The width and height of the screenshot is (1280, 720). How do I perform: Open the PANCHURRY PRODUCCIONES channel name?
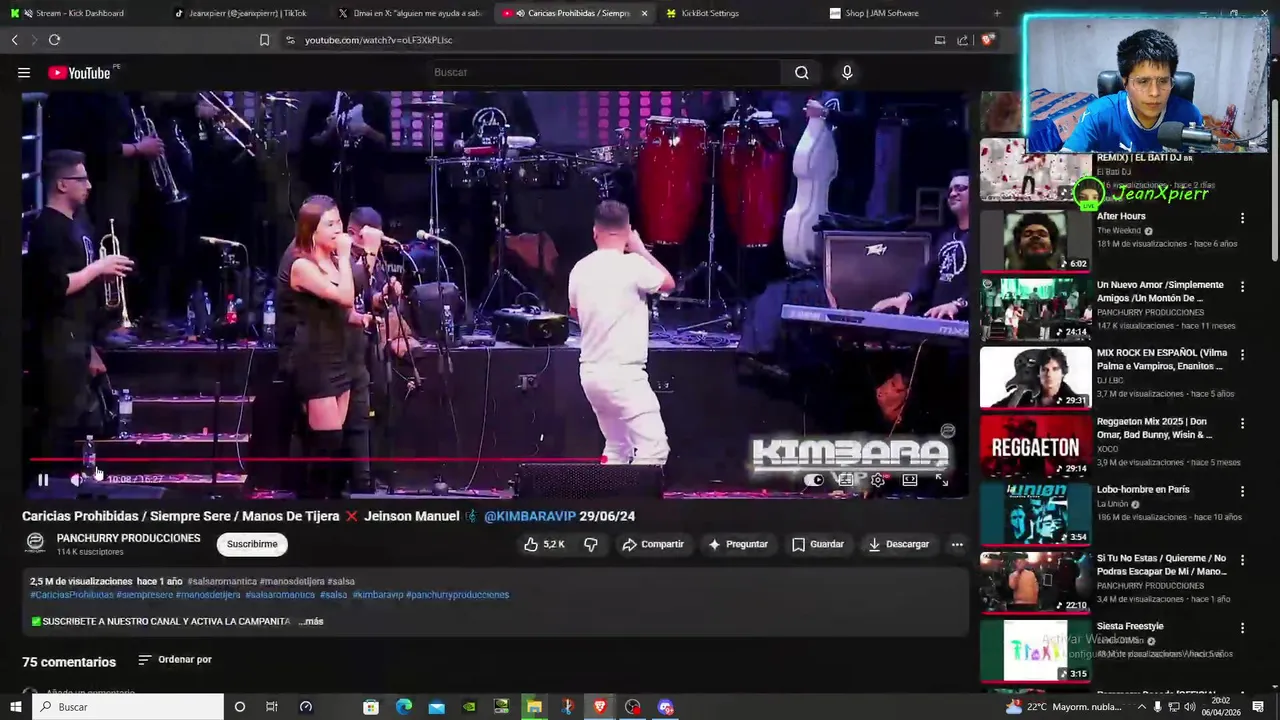click(x=128, y=538)
